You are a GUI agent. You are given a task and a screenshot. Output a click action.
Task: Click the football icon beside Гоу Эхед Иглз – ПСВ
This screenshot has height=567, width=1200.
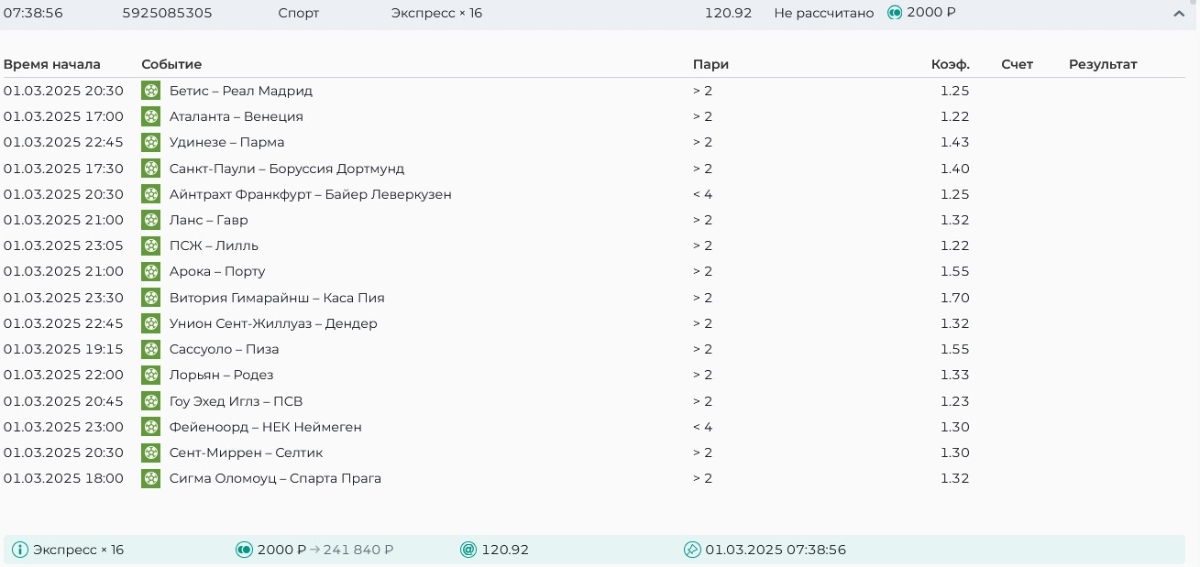point(151,401)
